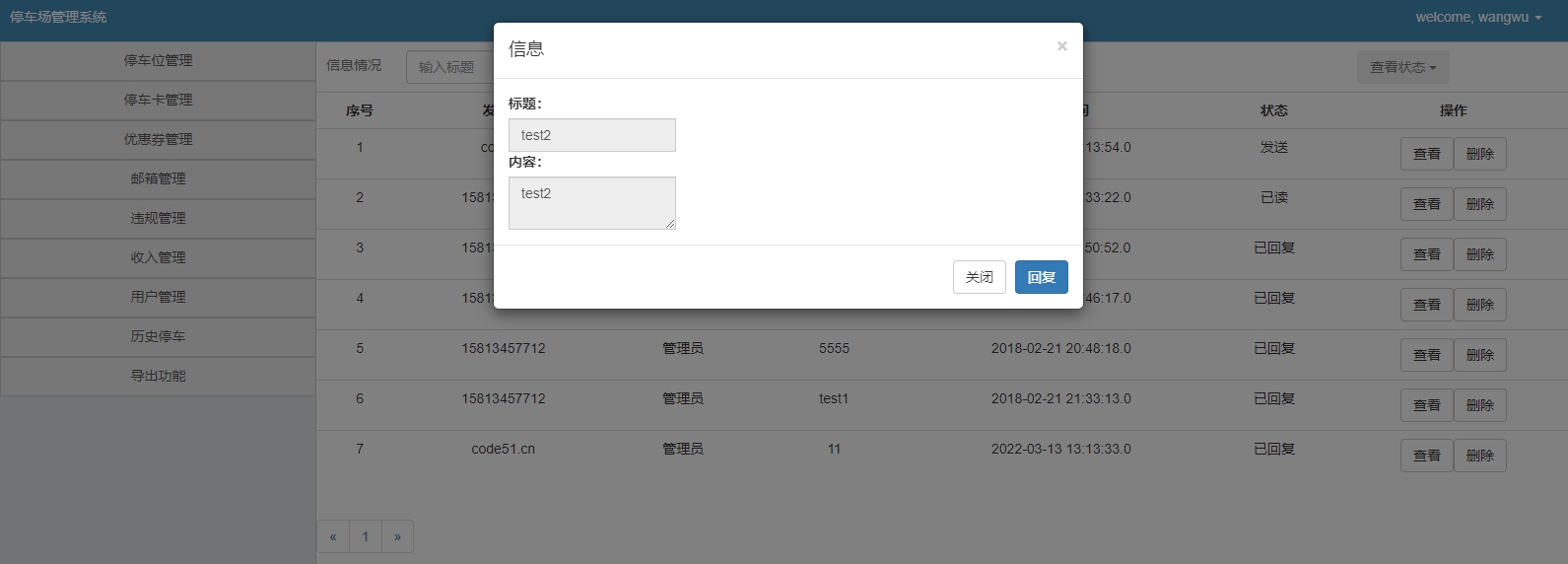Open 停车位管理 in sidebar
This screenshot has width=1568, height=564.
(158, 60)
